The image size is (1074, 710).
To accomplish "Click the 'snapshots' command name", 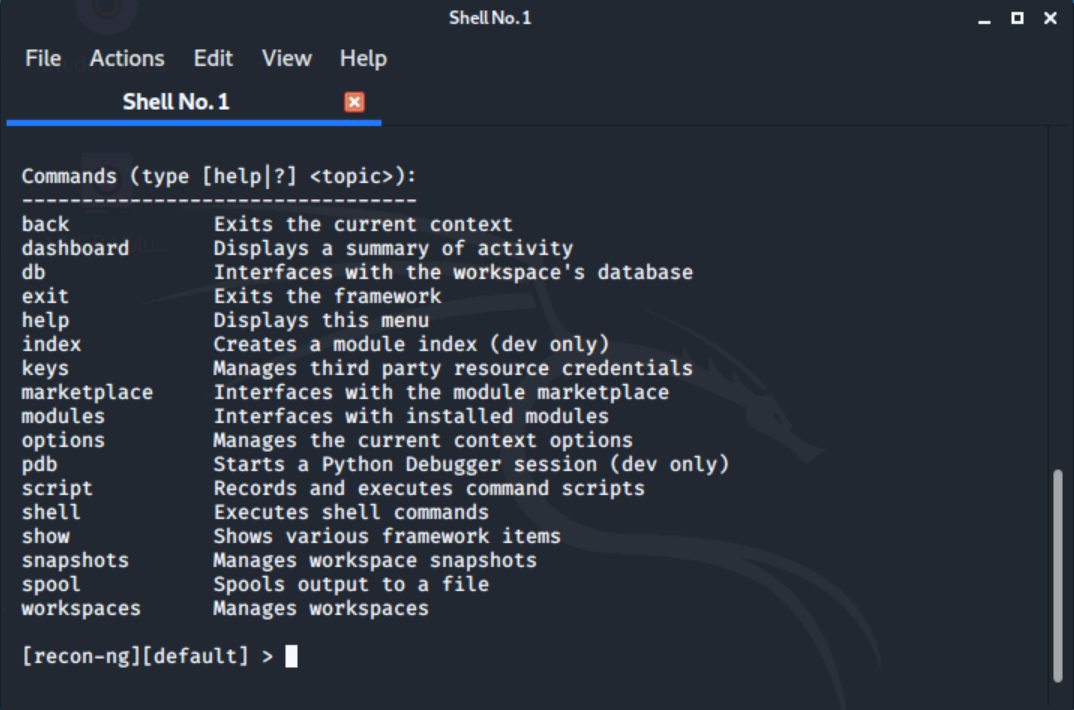I will pyautogui.click(x=75, y=560).
